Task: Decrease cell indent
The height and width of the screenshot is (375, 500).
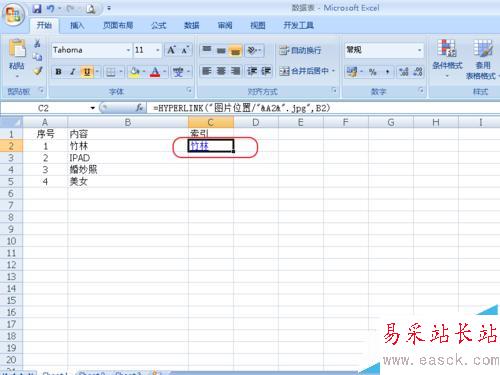Action: point(252,71)
